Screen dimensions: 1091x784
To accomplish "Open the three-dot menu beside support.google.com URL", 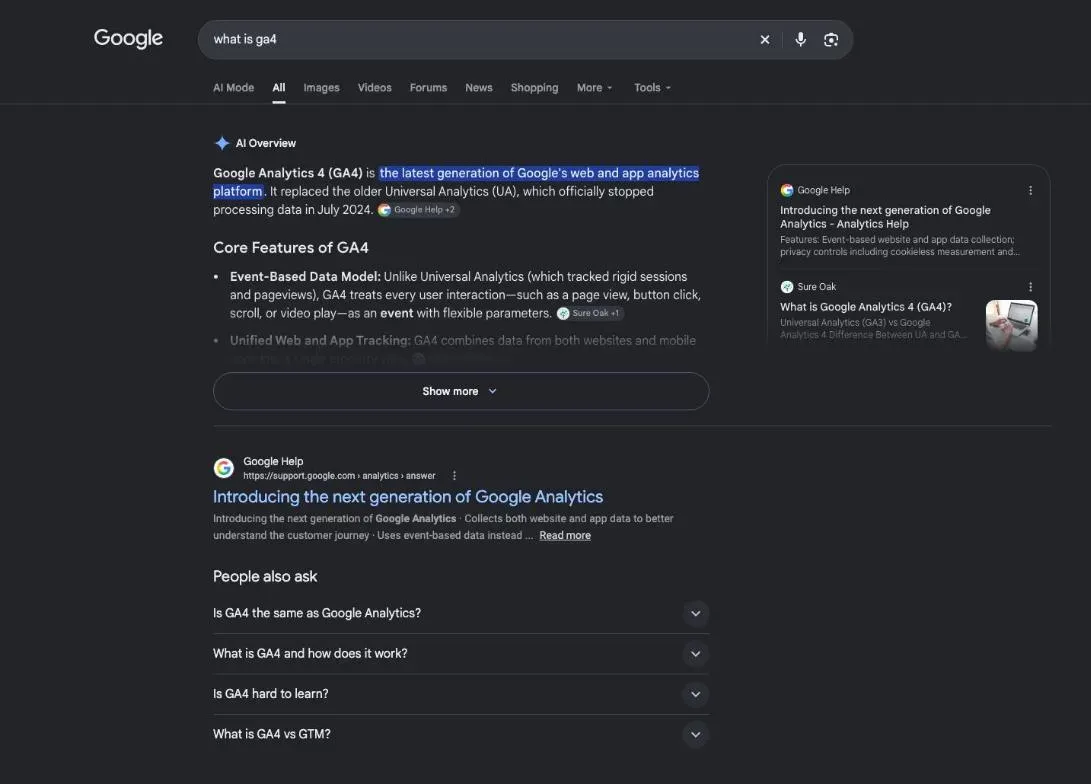I will [x=454, y=476].
